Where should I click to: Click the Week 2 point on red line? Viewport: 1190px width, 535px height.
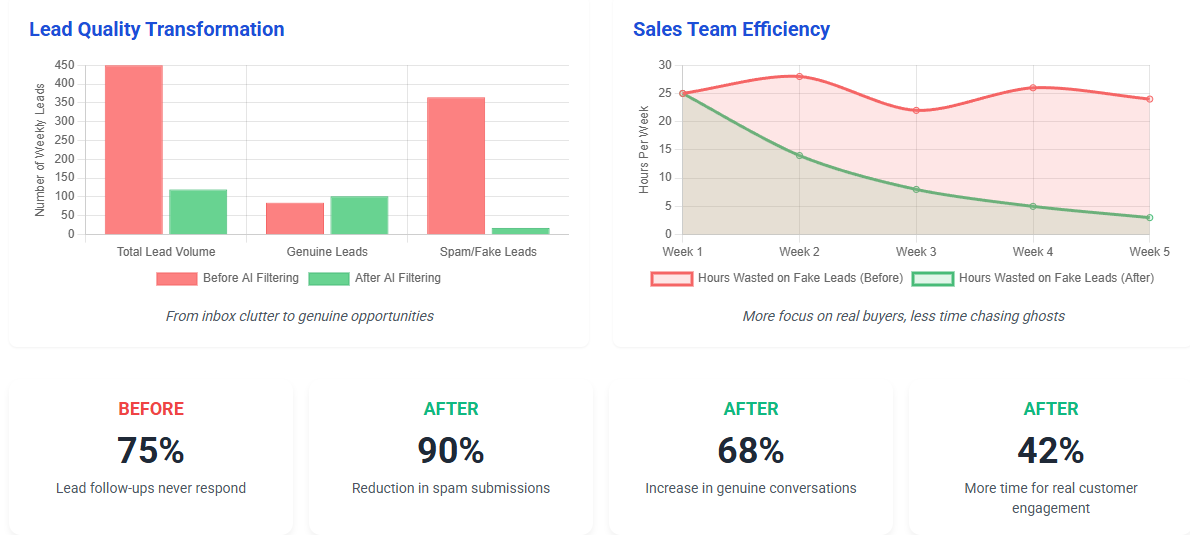pos(799,76)
